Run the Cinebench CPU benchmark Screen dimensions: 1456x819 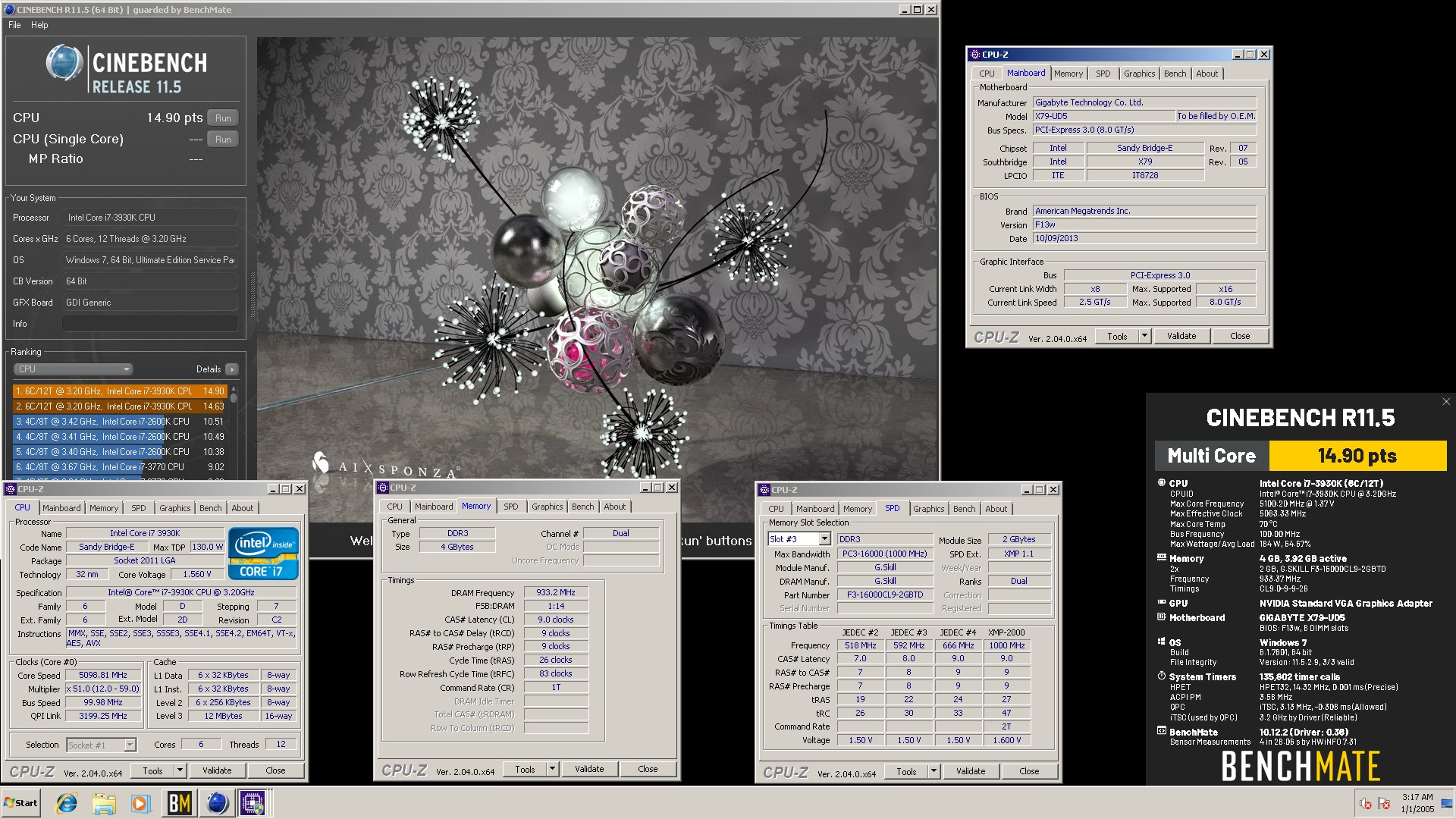point(223,118)
